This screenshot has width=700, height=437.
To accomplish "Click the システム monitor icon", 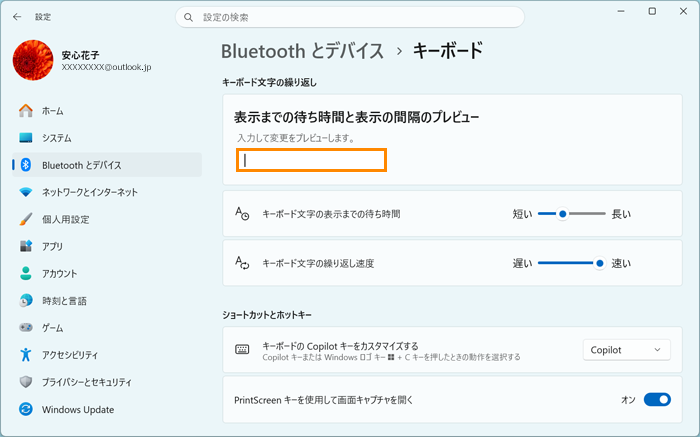I will (26, 138).
